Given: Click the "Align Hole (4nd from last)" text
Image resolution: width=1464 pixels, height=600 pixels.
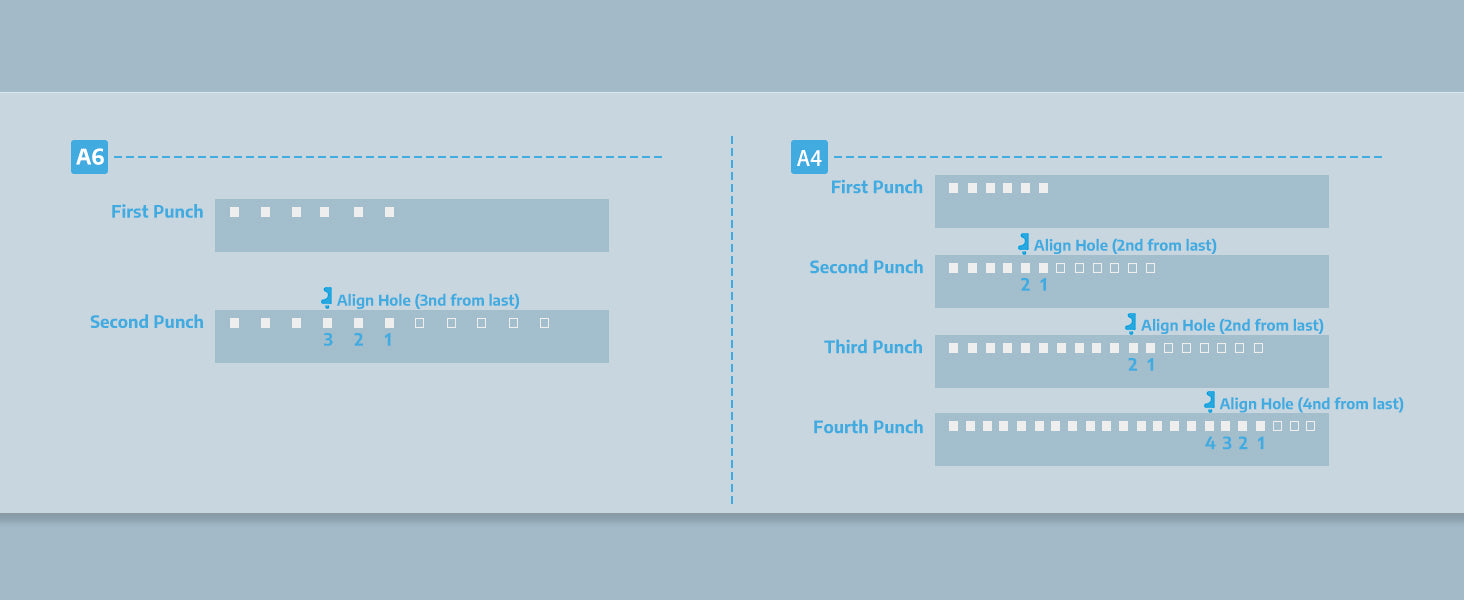Looking at the screenshot, I should 1311,404.
